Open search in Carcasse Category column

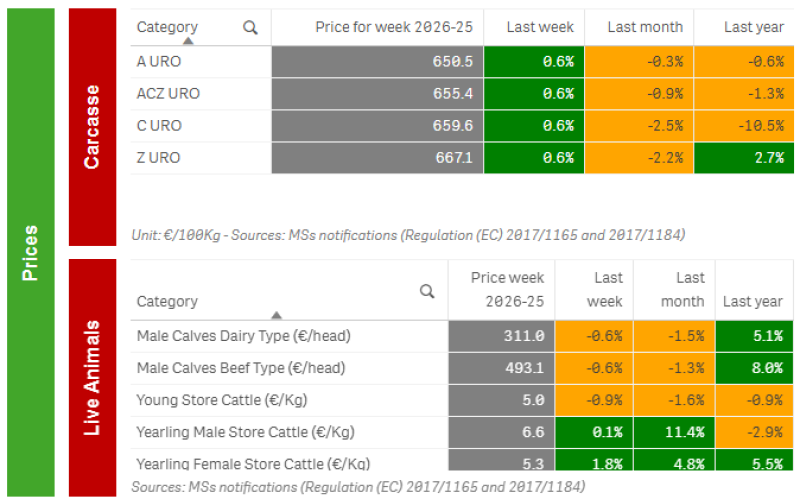coord(250,28)
